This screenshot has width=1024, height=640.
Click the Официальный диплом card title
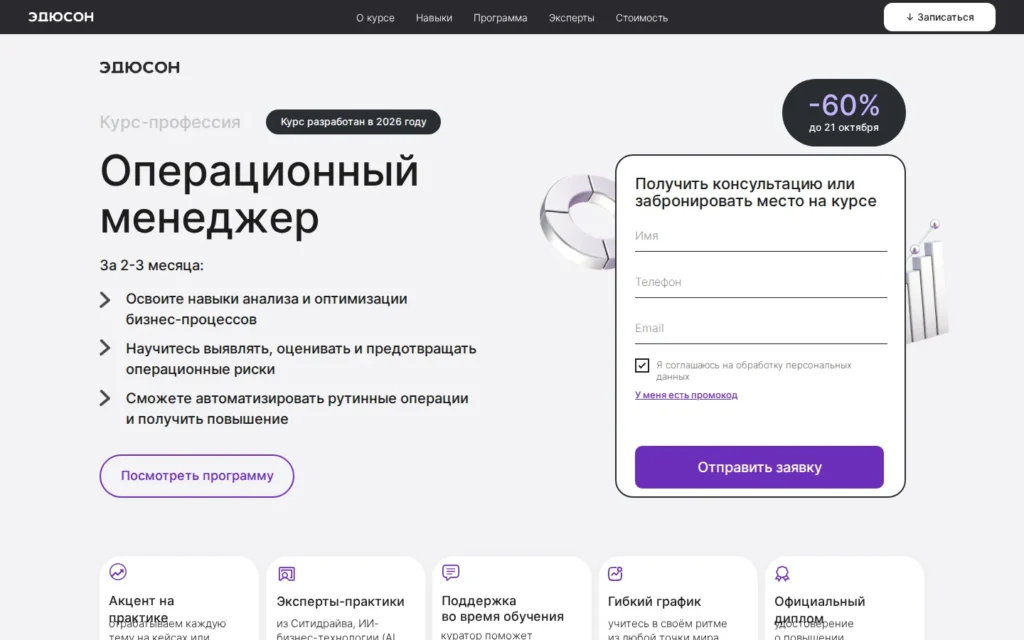click(x=820, y=609)
